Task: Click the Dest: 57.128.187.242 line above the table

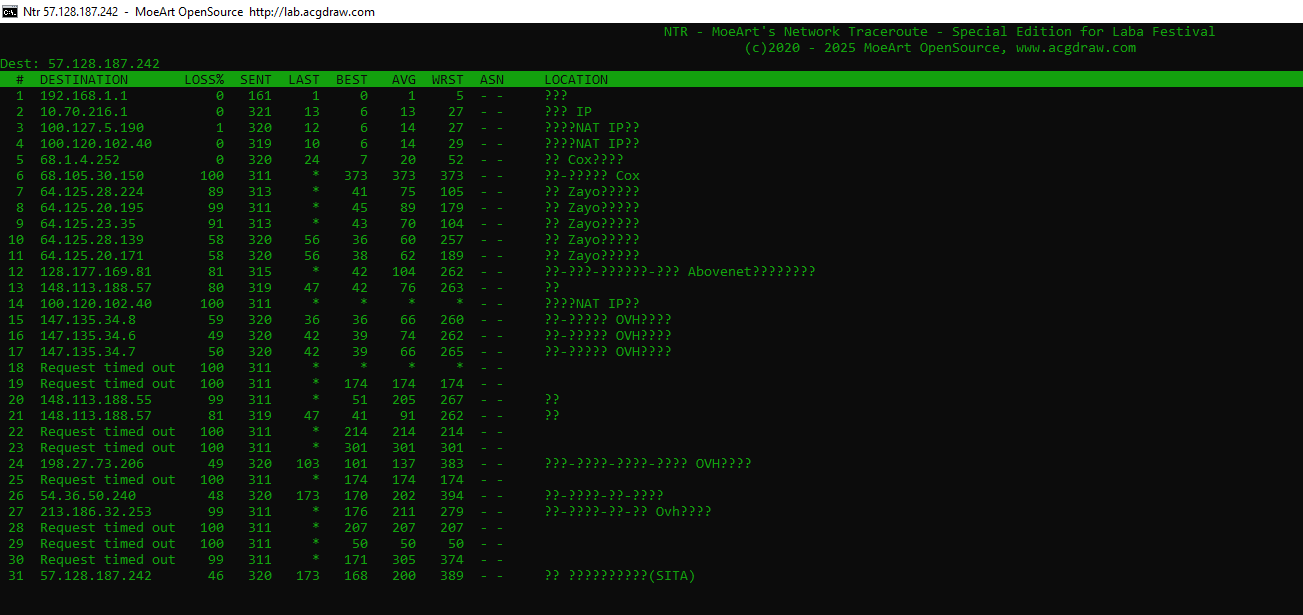Action: pyautogui.click(x=80, y=64)
